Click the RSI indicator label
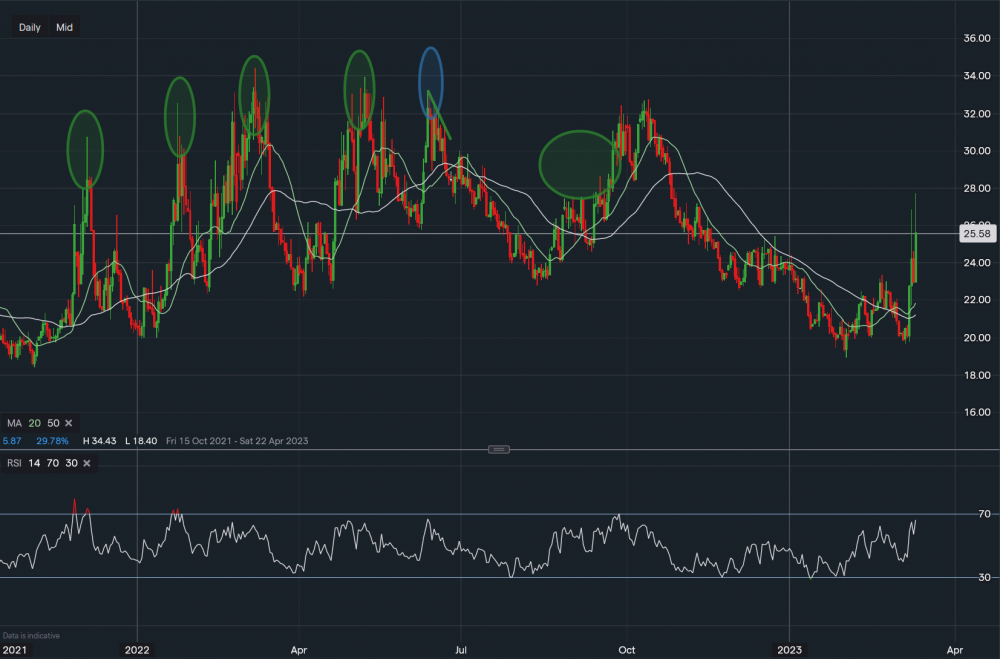The width and height of the screenshot is (1000, 659). coord(14,463)
